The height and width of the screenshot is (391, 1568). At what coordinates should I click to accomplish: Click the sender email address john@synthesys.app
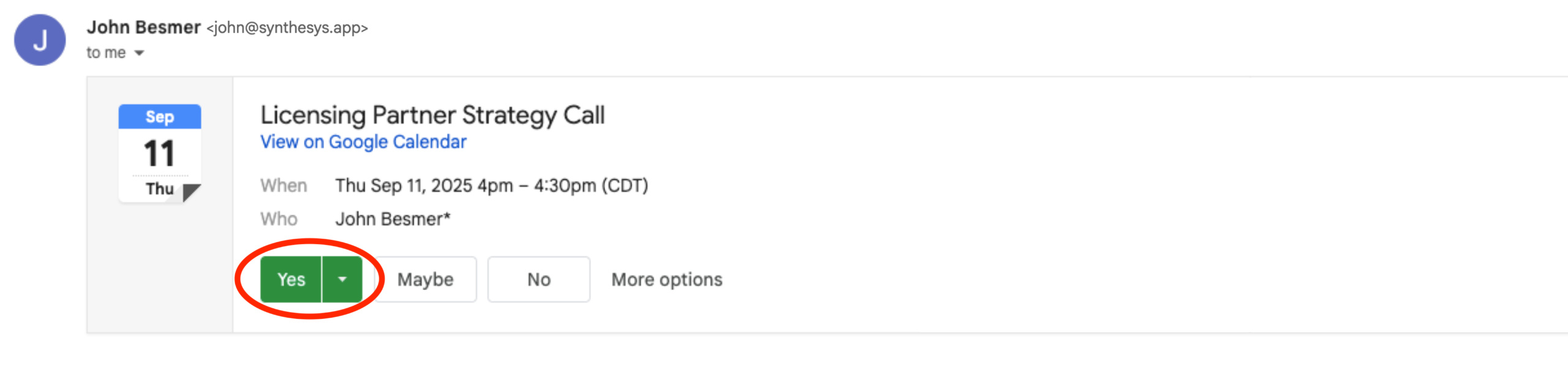coord(287,28)
